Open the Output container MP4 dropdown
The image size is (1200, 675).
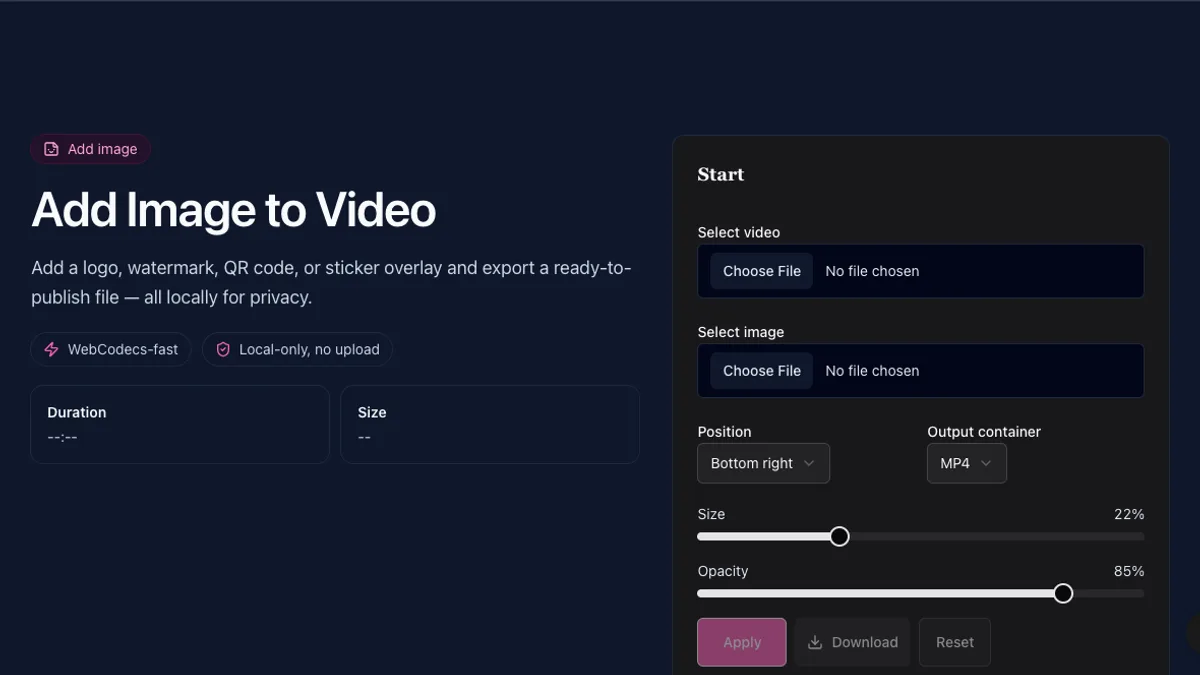pyautogui.click(x=967, y=463)
